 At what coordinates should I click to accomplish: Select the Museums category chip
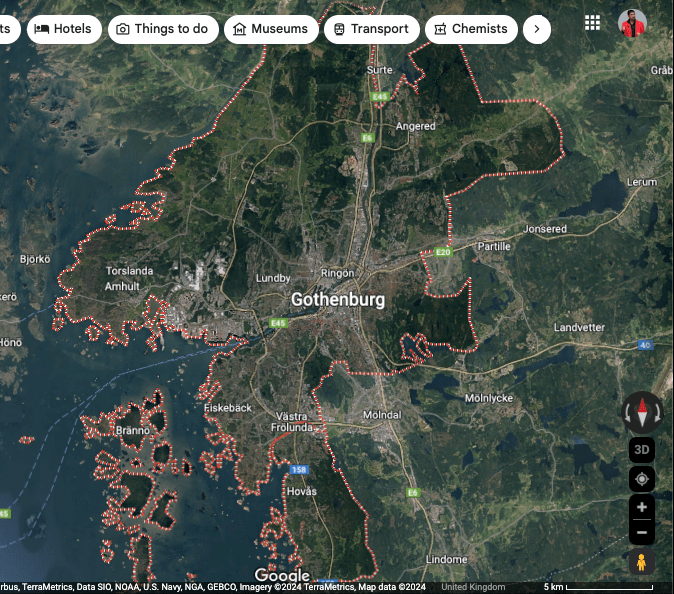click(x=270, y=29)
